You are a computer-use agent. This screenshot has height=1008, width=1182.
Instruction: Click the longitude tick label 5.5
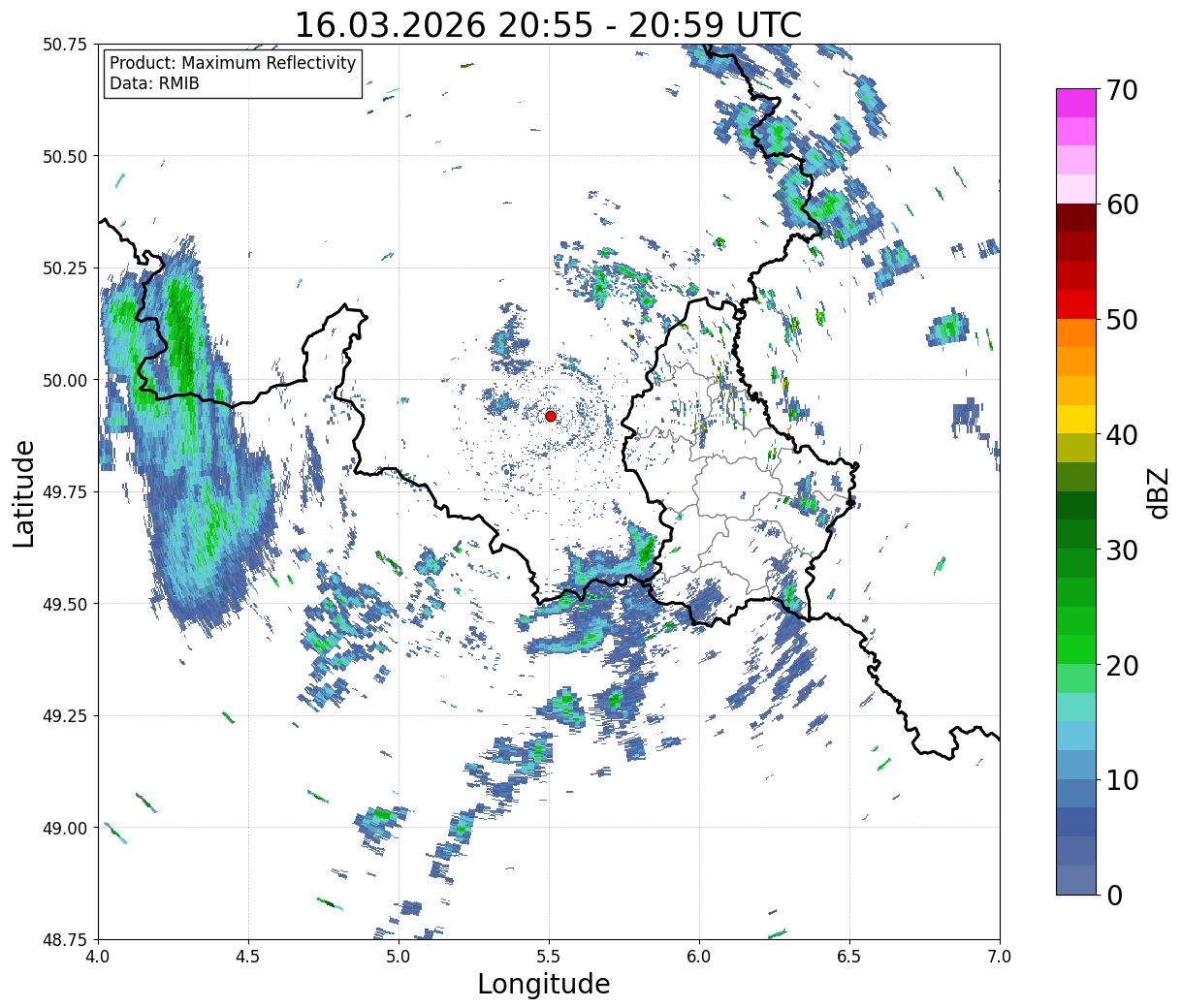[x=549, y=957]
